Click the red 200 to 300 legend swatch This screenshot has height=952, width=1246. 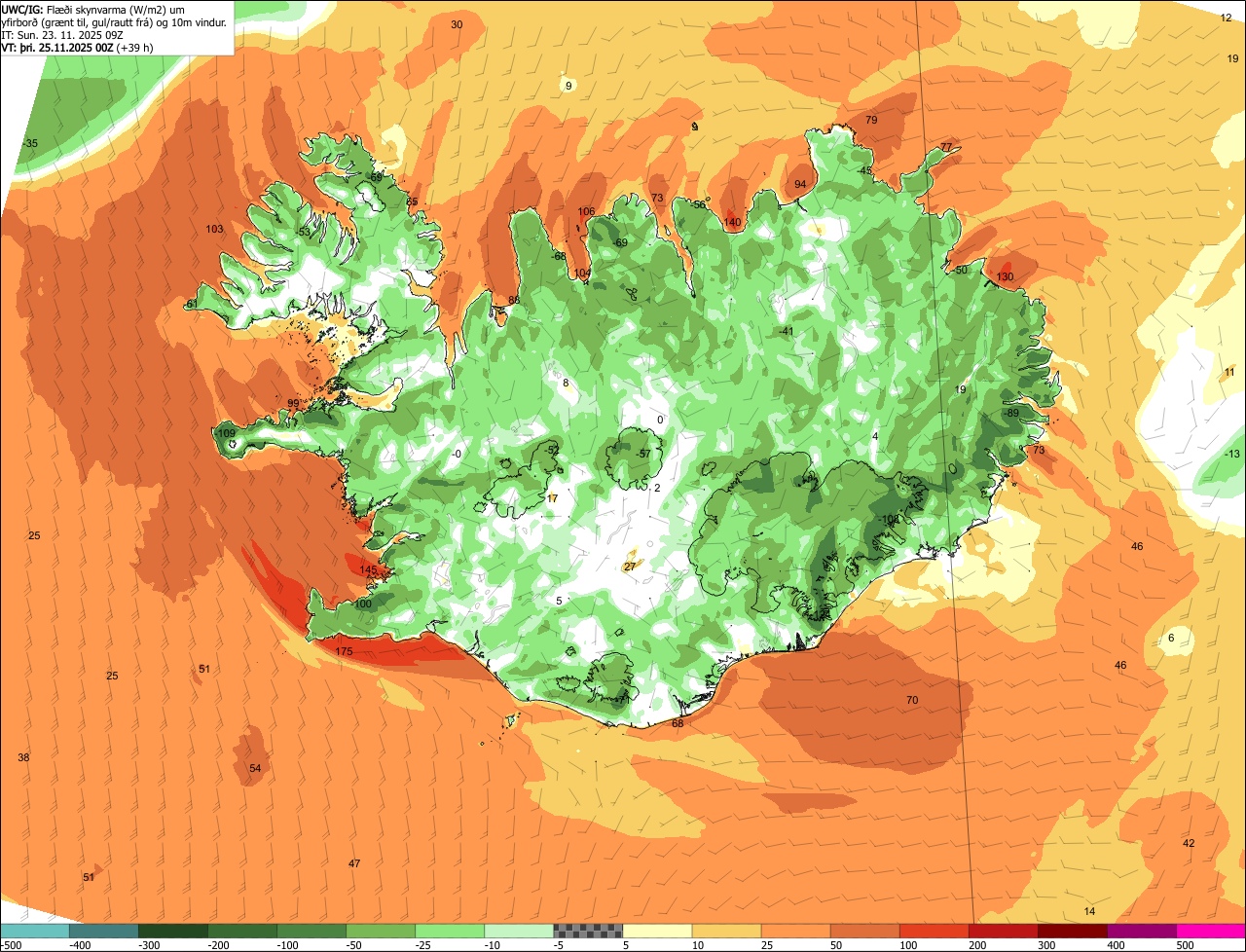[1003, 931]
